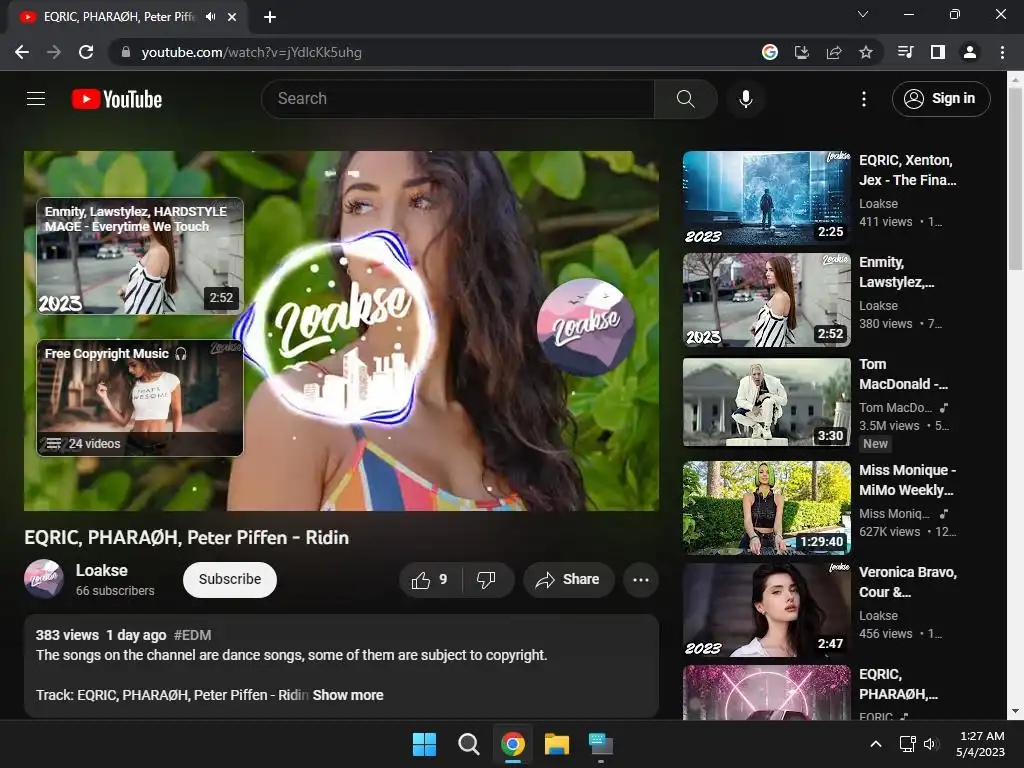Open Miss Monique MiMo Weekly thumbnail
Image resolution: width=1024 pixels, height=768 pixels.
pyautogui.click(x=767, y=508)
